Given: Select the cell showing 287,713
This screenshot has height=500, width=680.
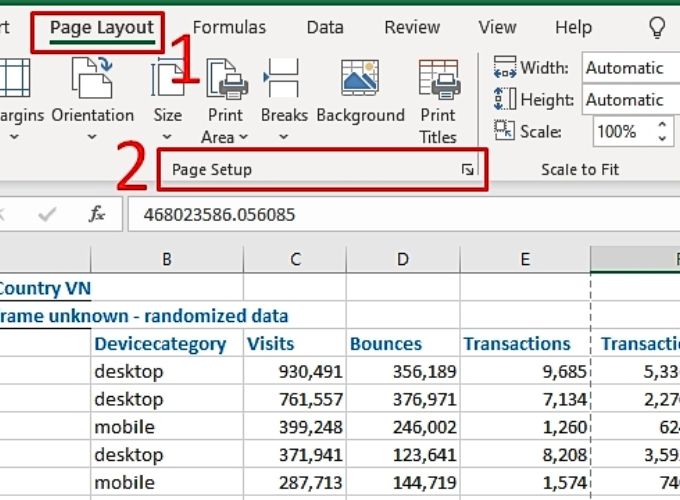Looking at the screenshot, I should (x=295, y=482).
